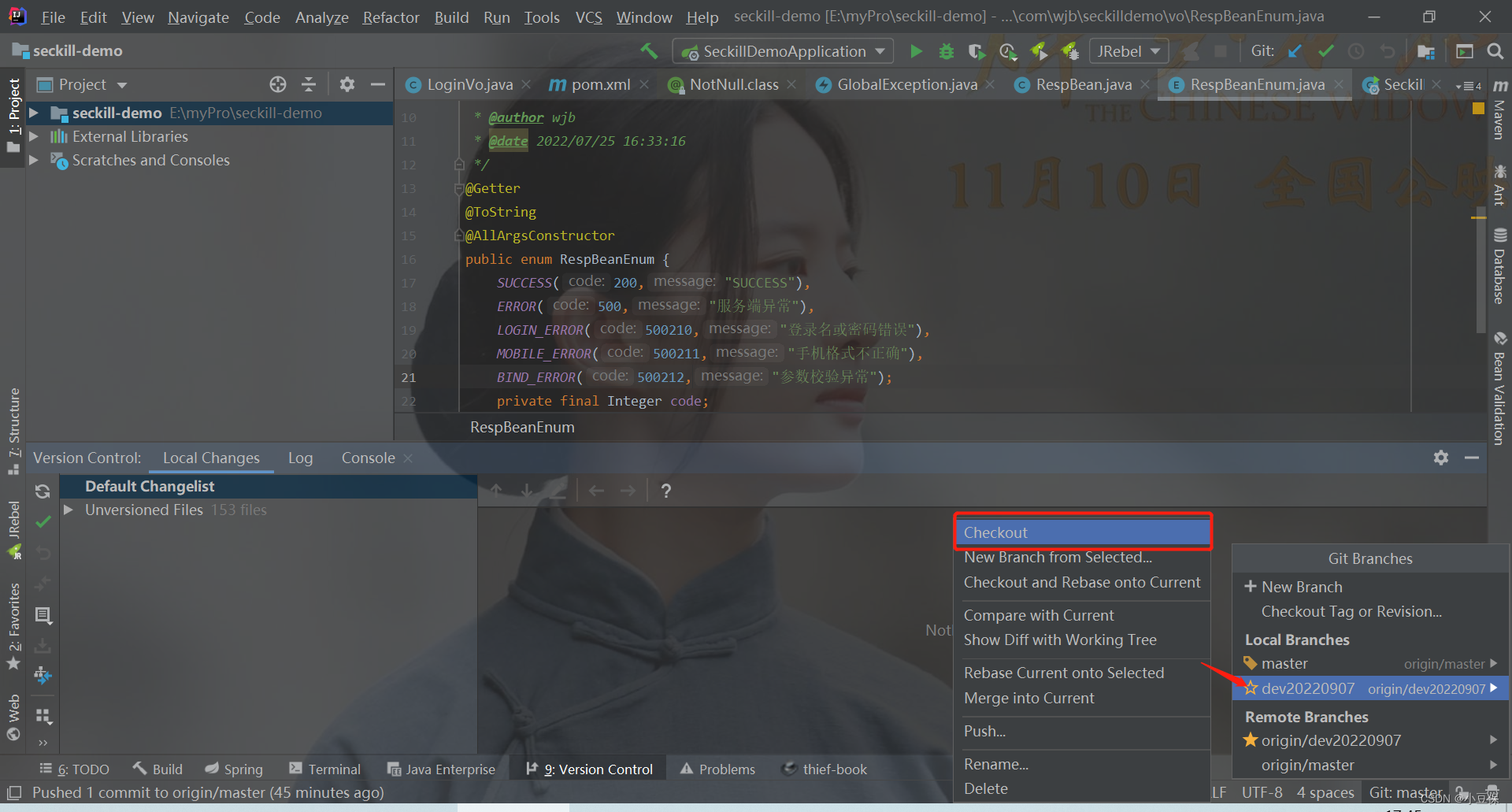Open the Database tool window

click(1499, 267)
